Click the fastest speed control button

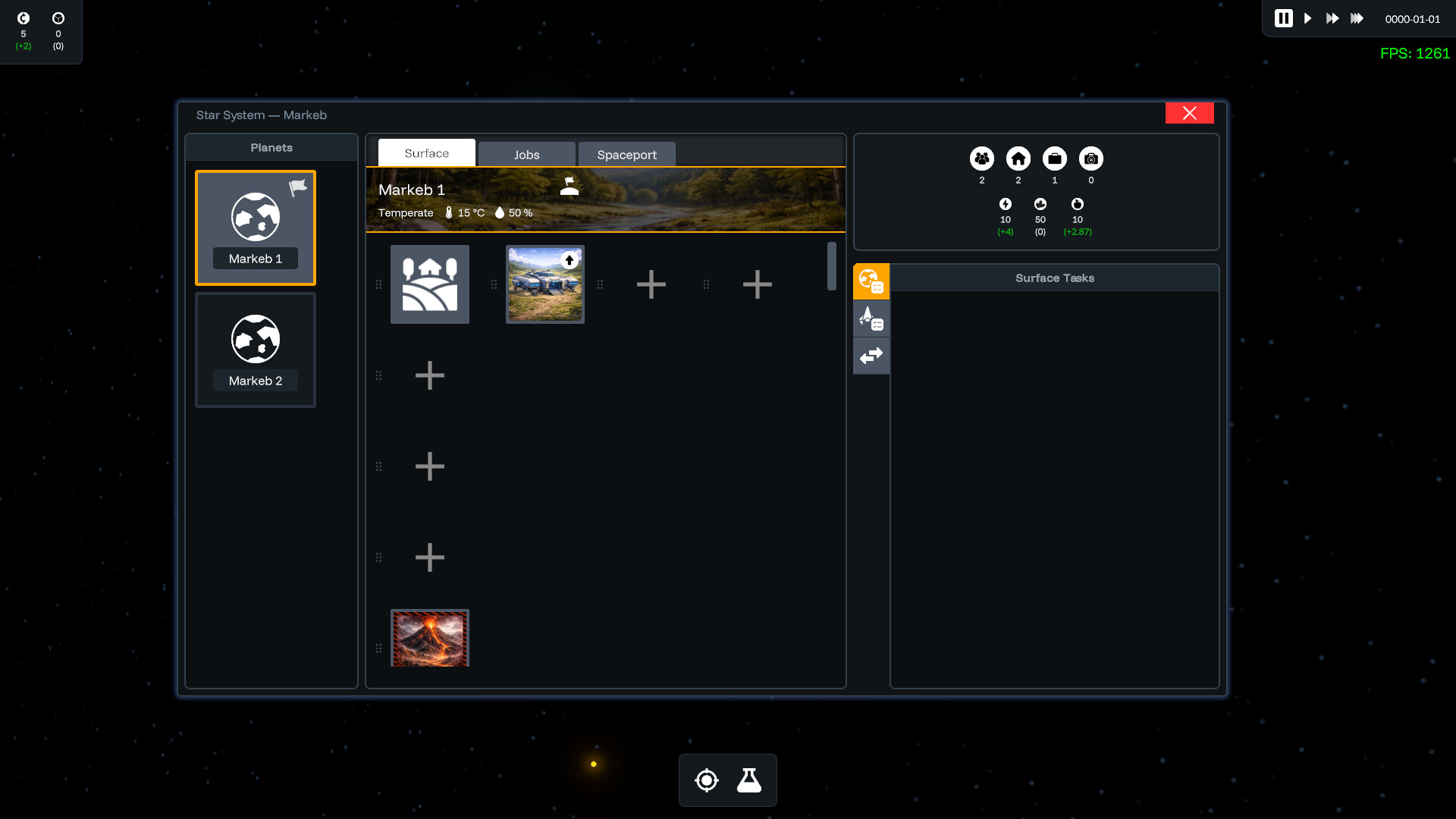1357,18
